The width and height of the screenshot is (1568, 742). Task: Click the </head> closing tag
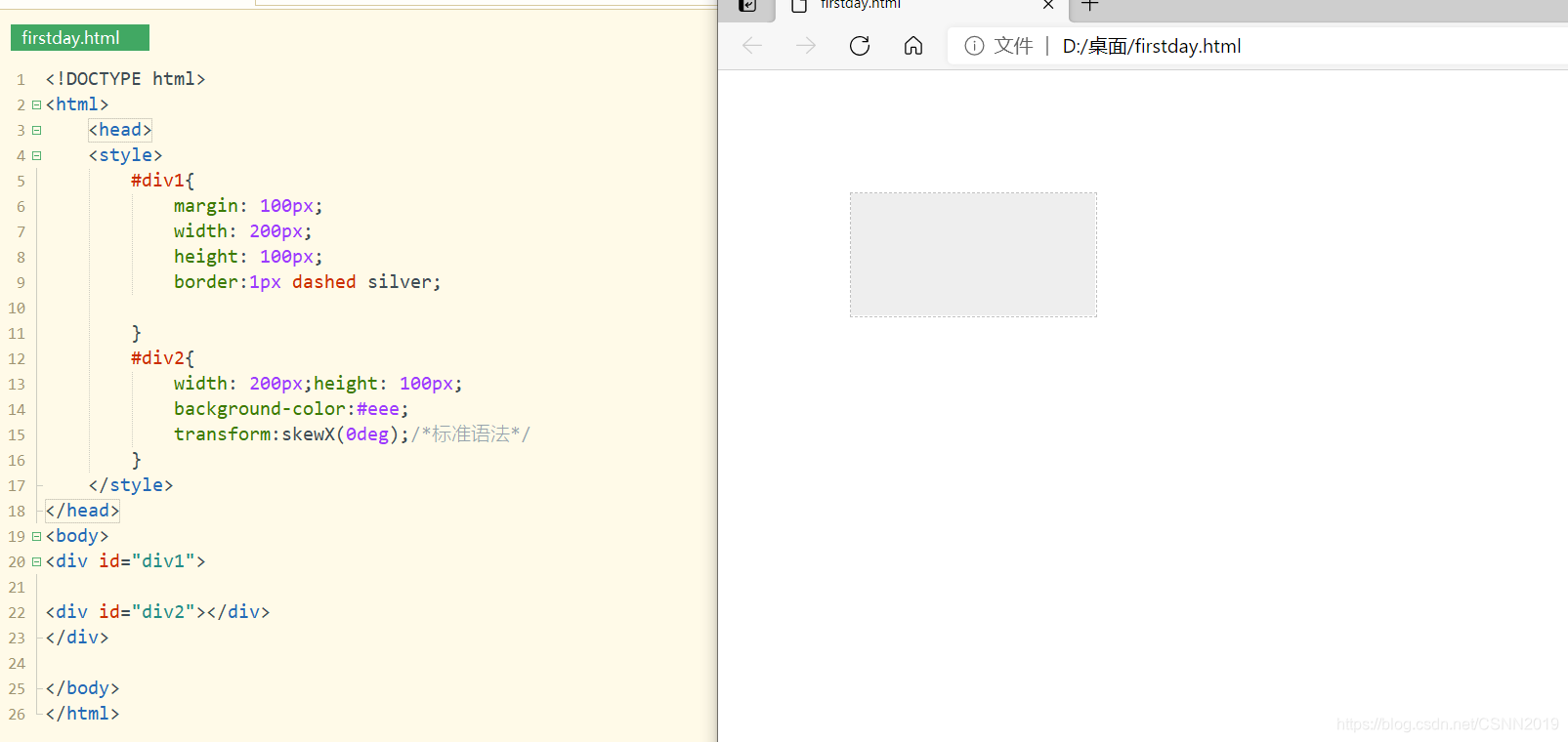(82, 511)
